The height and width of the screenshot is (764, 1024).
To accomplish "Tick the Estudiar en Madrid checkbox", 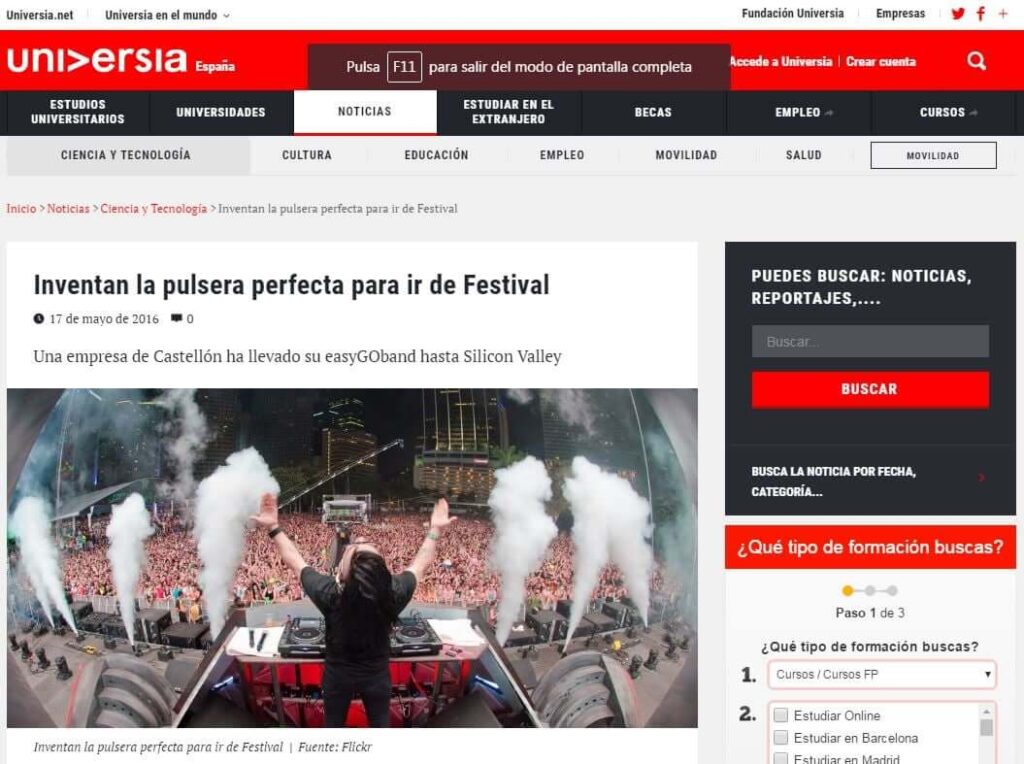I will [780, 758].
